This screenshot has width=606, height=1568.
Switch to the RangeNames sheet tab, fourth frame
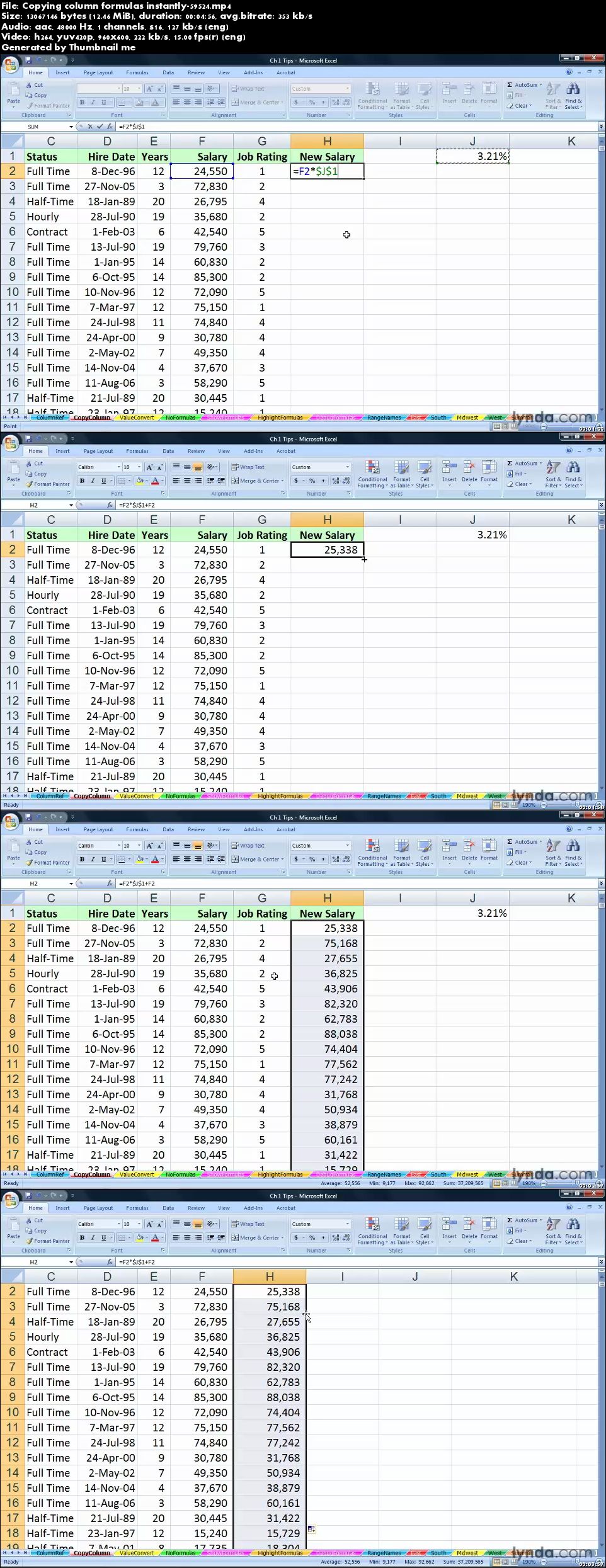pos(384,1553)
